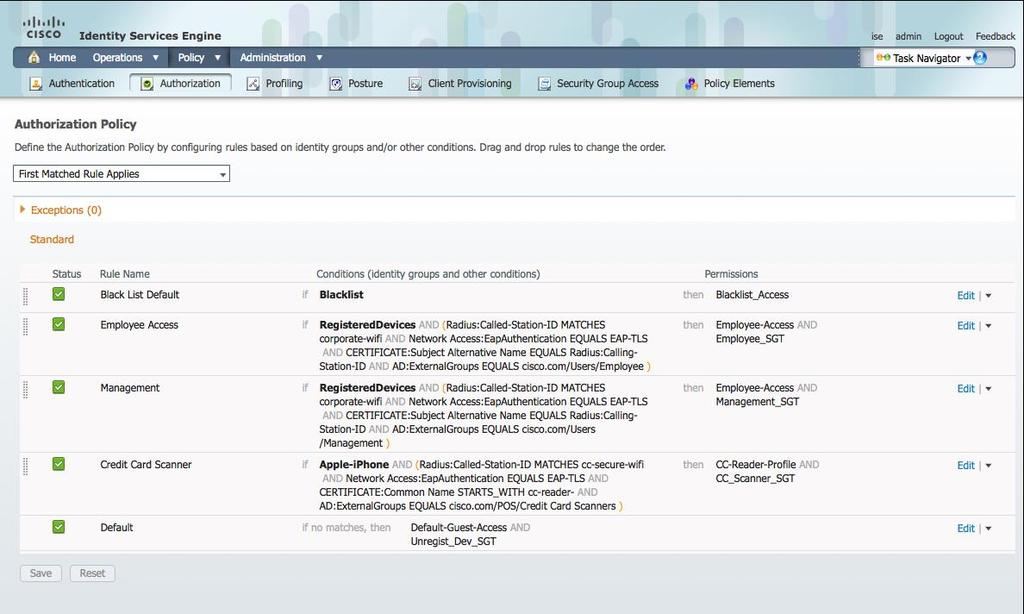Viewport: 1024px width, 614px height.
Task: Click the Posture tab icon
Action: pos(336,84)
